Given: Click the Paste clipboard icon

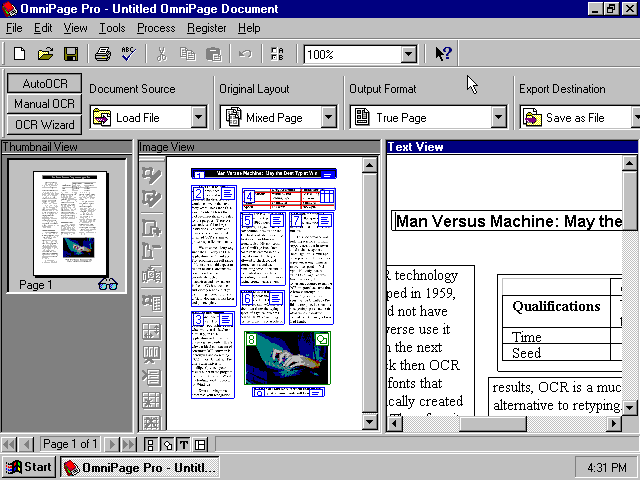Looking at the screenshot, I should point(213,54).
